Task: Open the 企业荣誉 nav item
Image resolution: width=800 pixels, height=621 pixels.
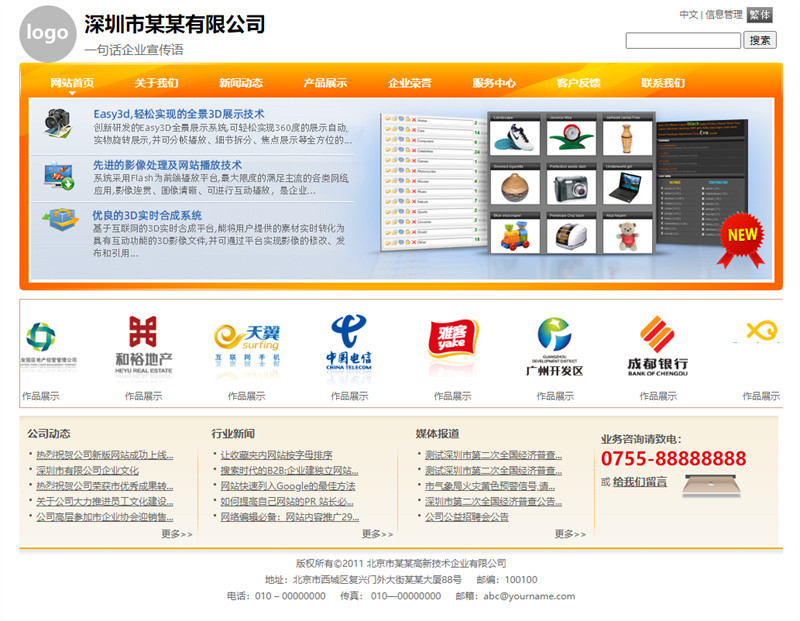Action: point(410,83)
